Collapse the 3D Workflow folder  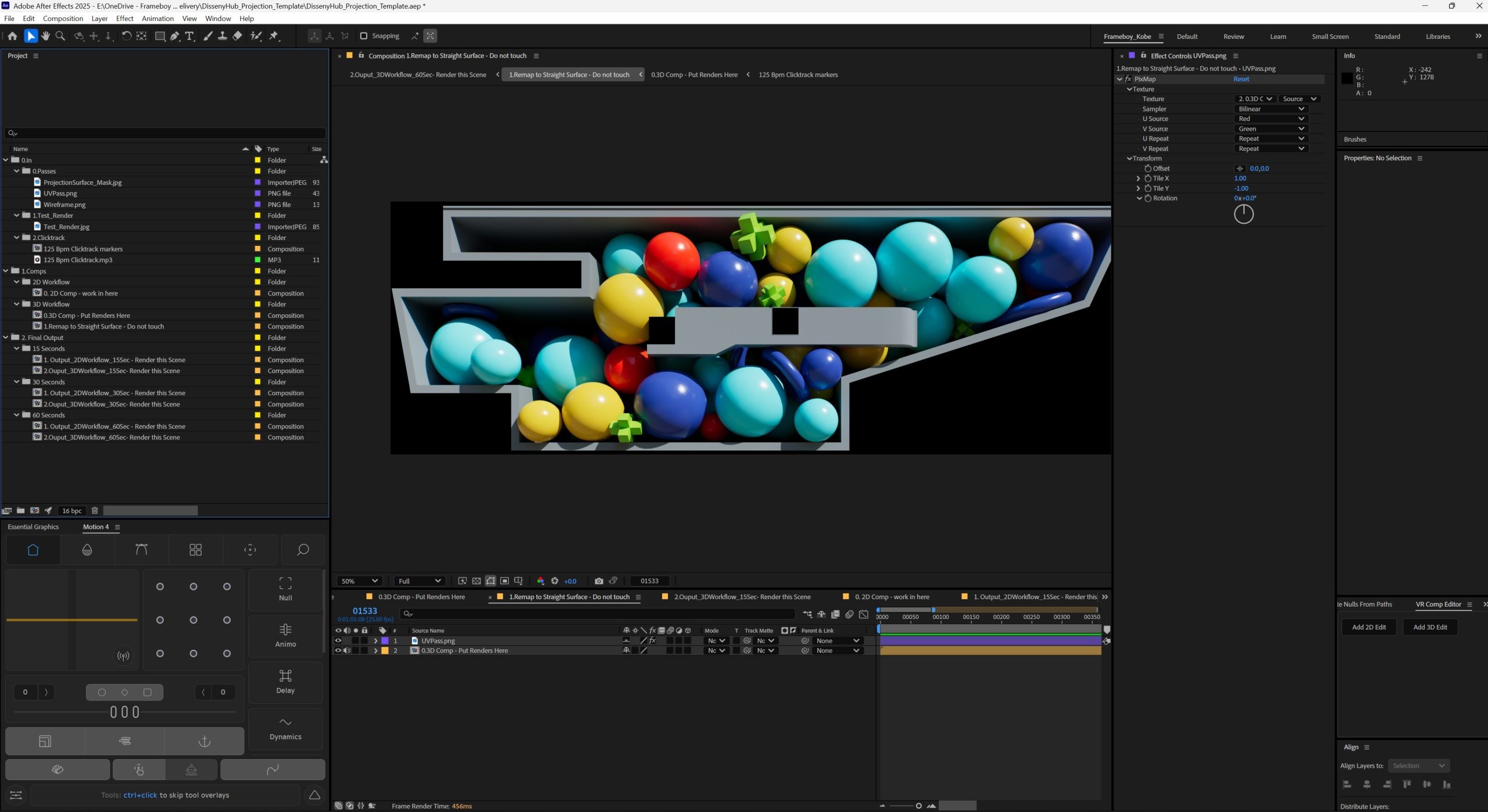pyautogui.click(x=17, y=304)
